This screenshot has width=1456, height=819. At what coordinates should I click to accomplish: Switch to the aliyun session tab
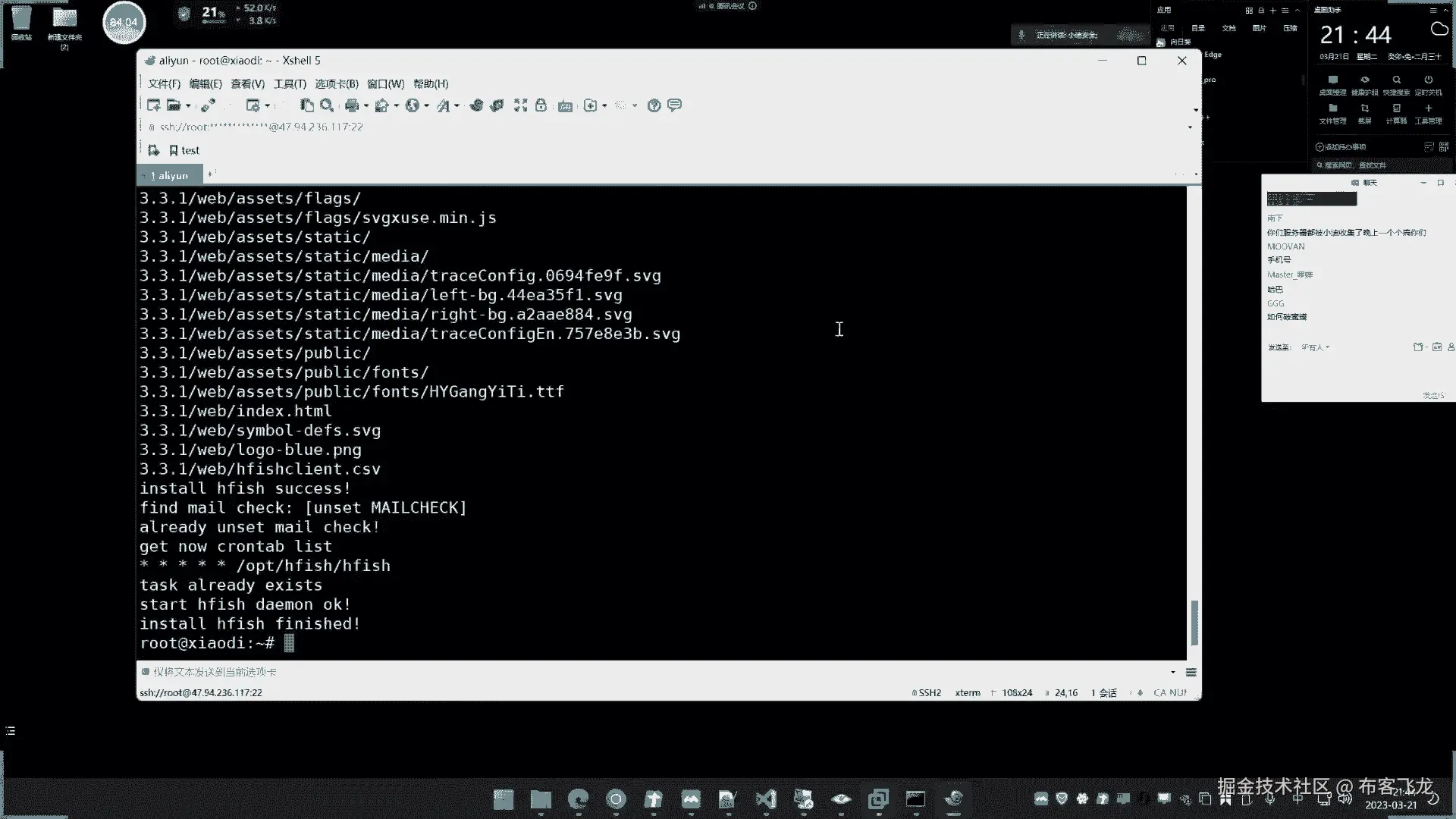click(x=170, y=176)
